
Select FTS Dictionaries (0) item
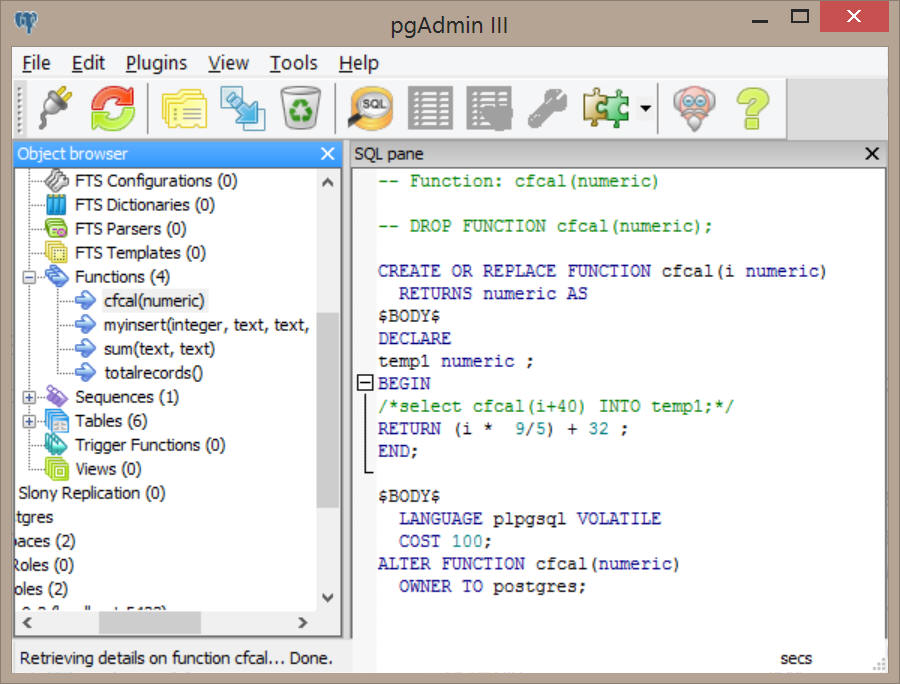tap(145, 205)
